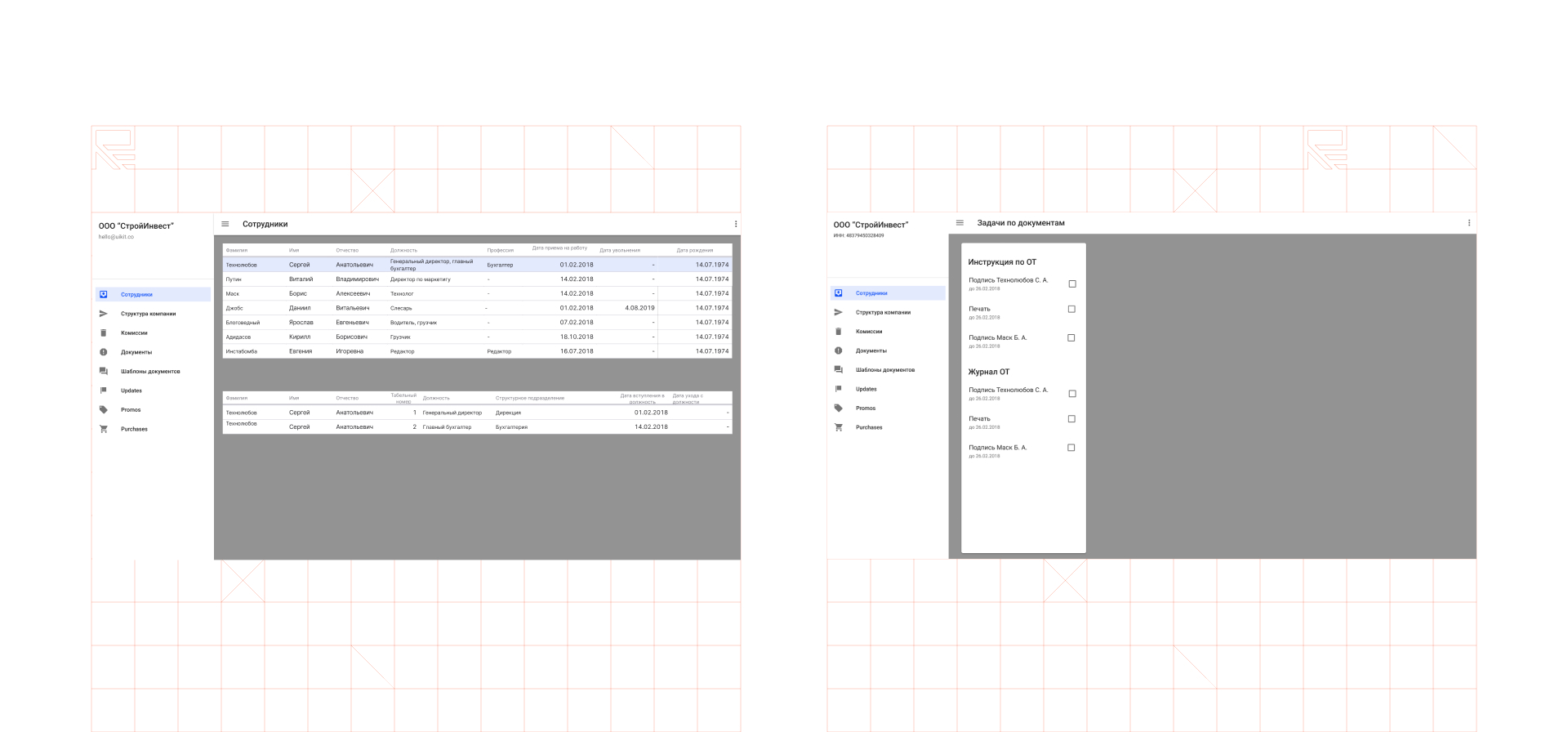Click the Шаблоны документов chat icon on the employees screen
Viewport: 1568px width, 732px height.
click(104, 372)
